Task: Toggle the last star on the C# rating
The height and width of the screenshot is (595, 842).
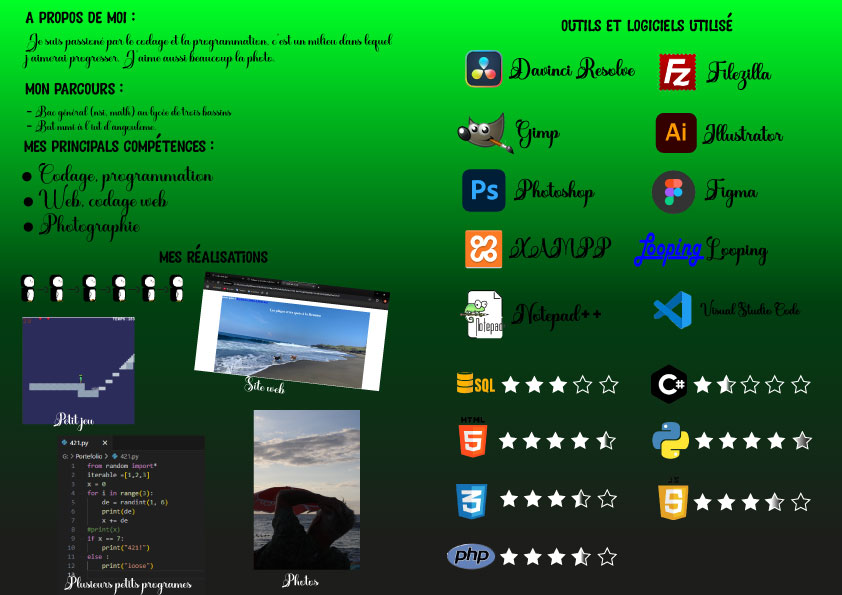Action: click(798, 383)
